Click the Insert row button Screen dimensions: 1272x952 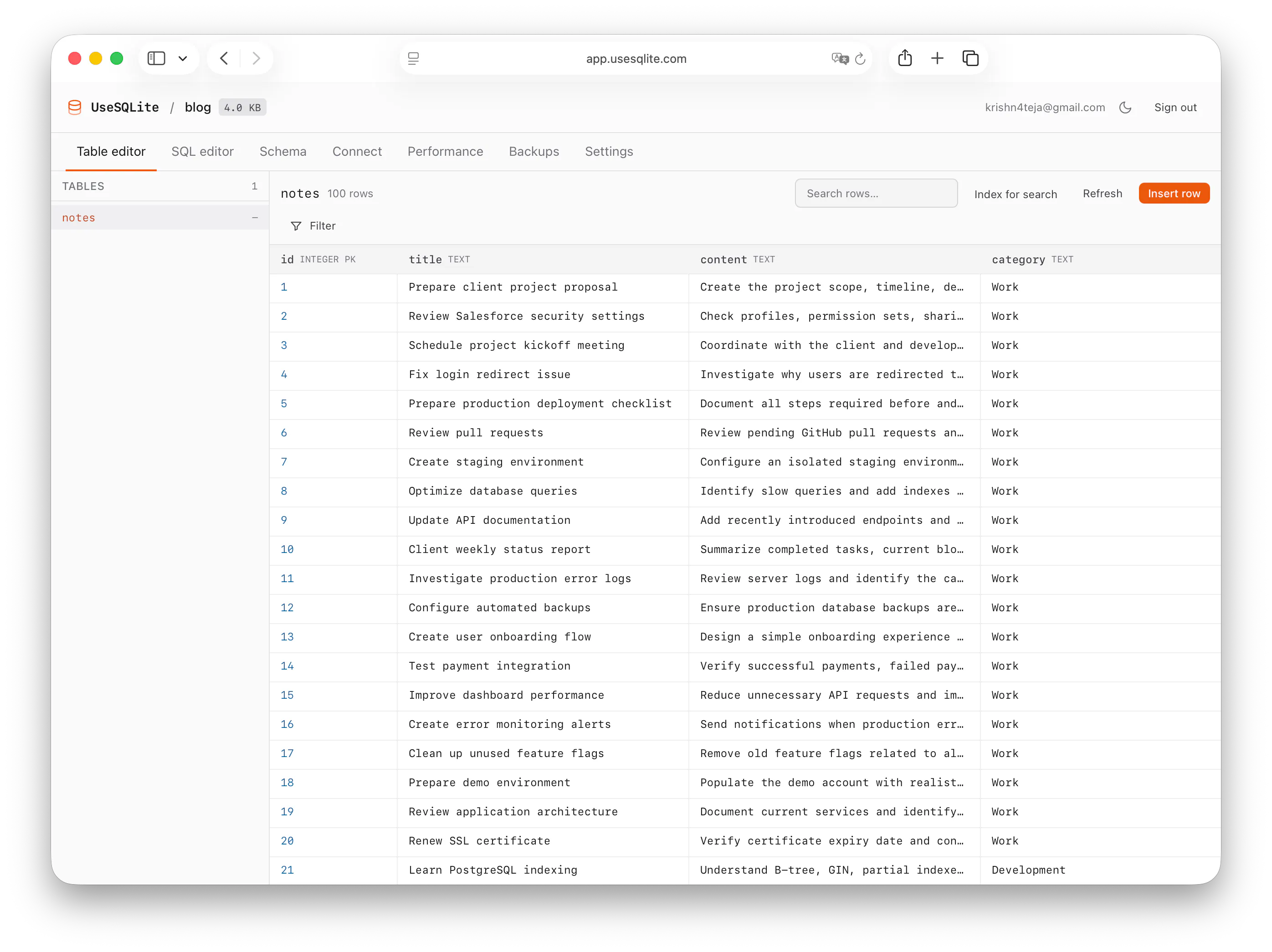click(x=1174, y=193)
